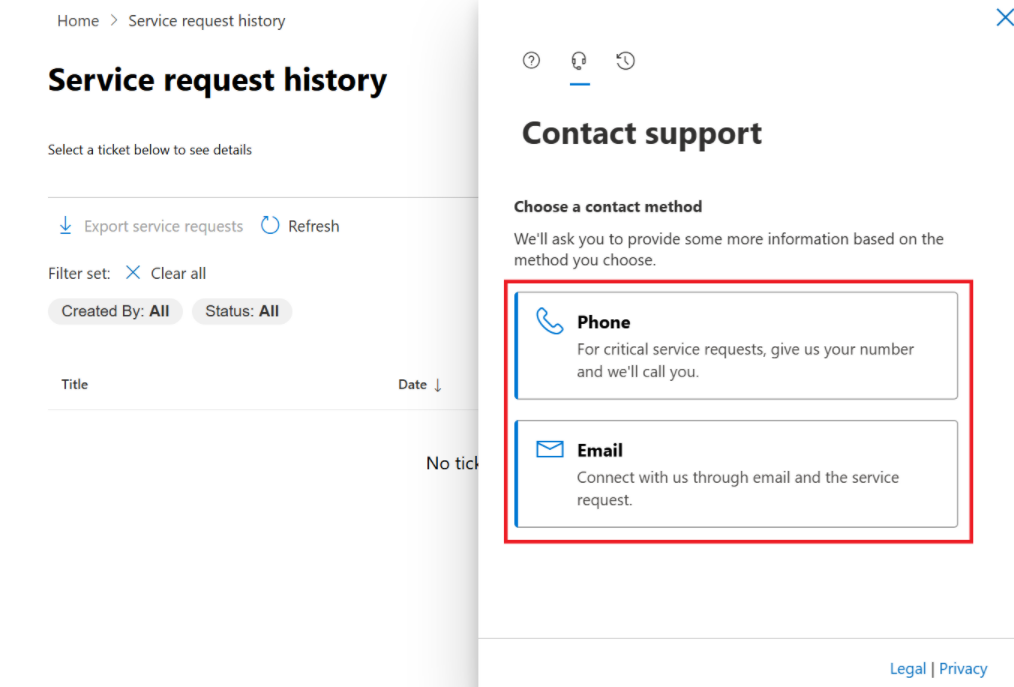Image resolution: width=1014 pixels, height=687 pixels.
Task: Open the Status: All filter
Action: point(242,311)
